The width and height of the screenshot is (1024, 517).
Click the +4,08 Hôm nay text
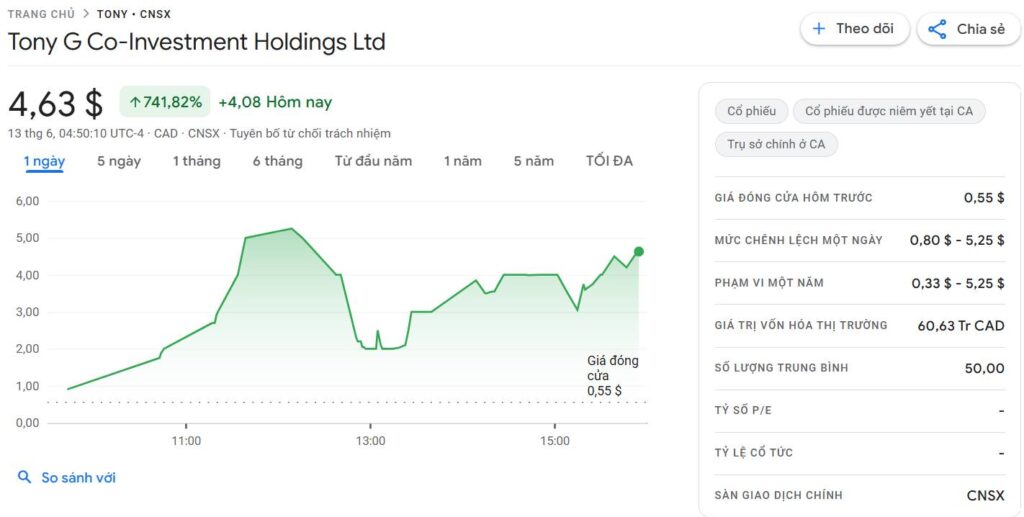coord(275,102)
